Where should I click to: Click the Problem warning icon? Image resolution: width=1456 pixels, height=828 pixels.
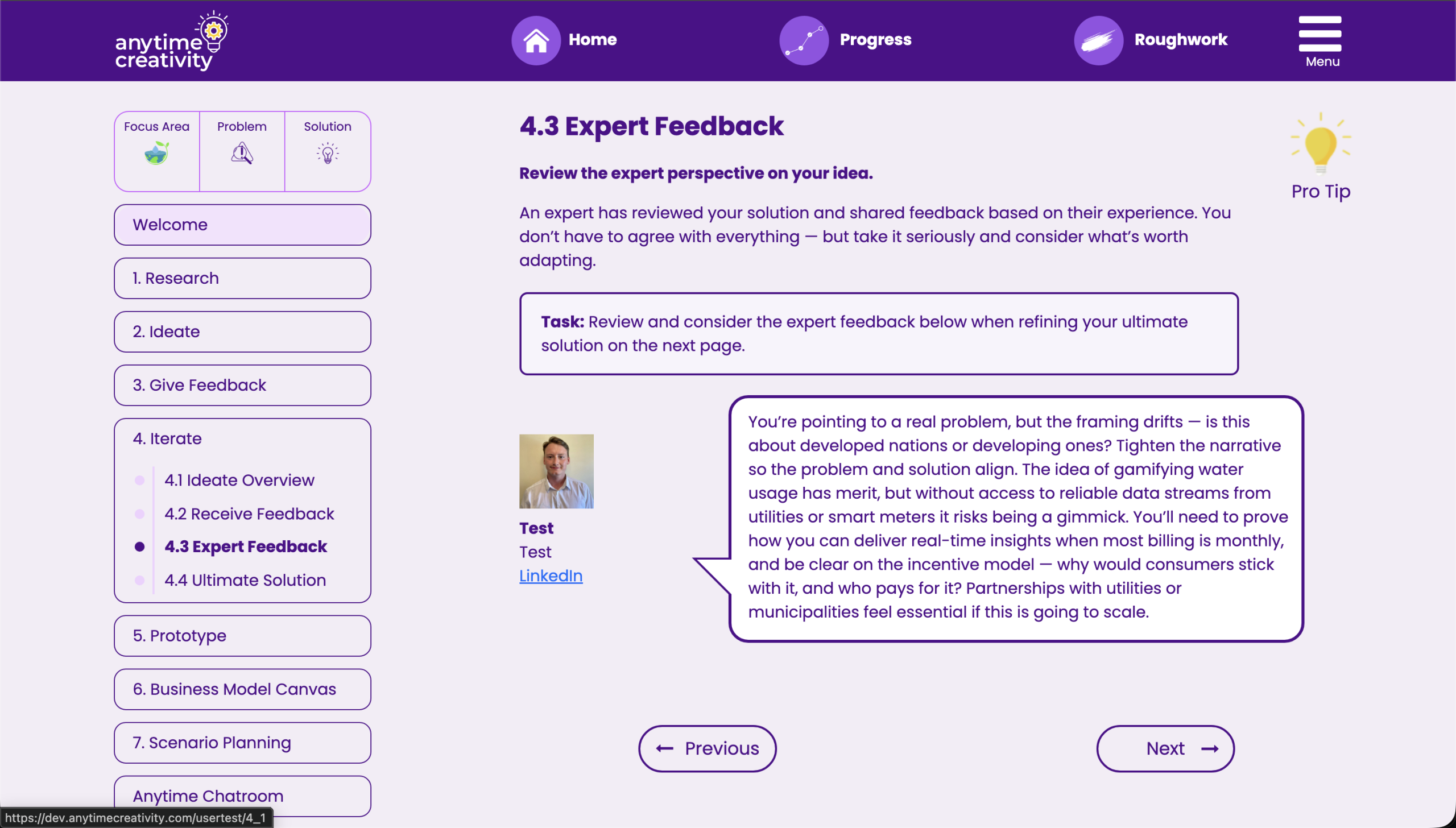[x=242, y=154]
